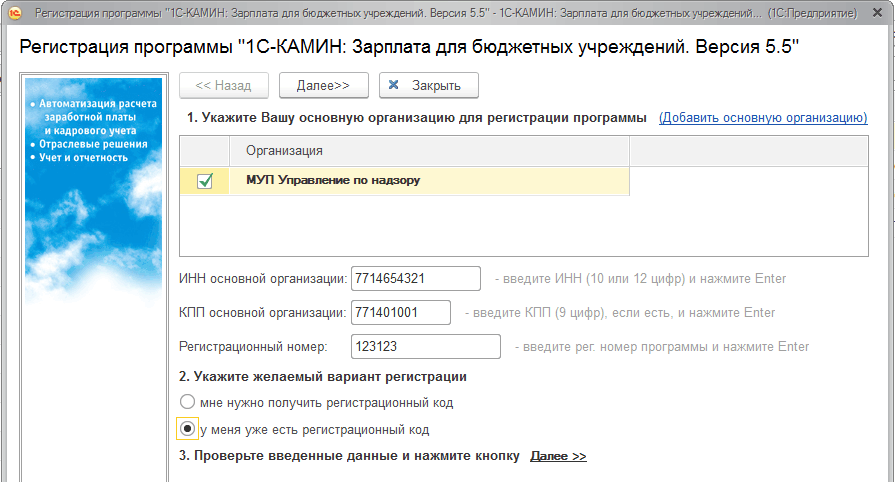This screenshot has width=895, height=482.
Task: Click the КПП основной организации input field
Action: (x=401, y=313)
